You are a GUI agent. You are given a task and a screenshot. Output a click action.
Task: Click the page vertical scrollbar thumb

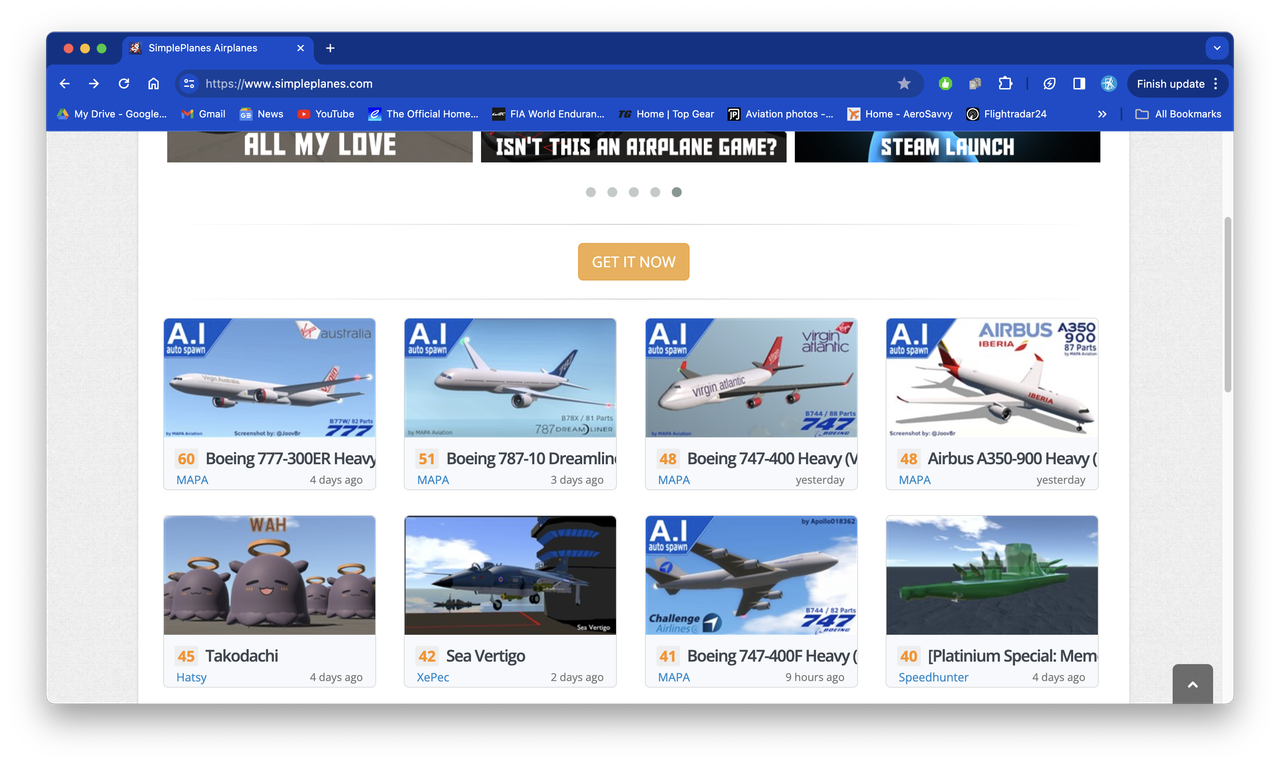(x=1229, y=305)
